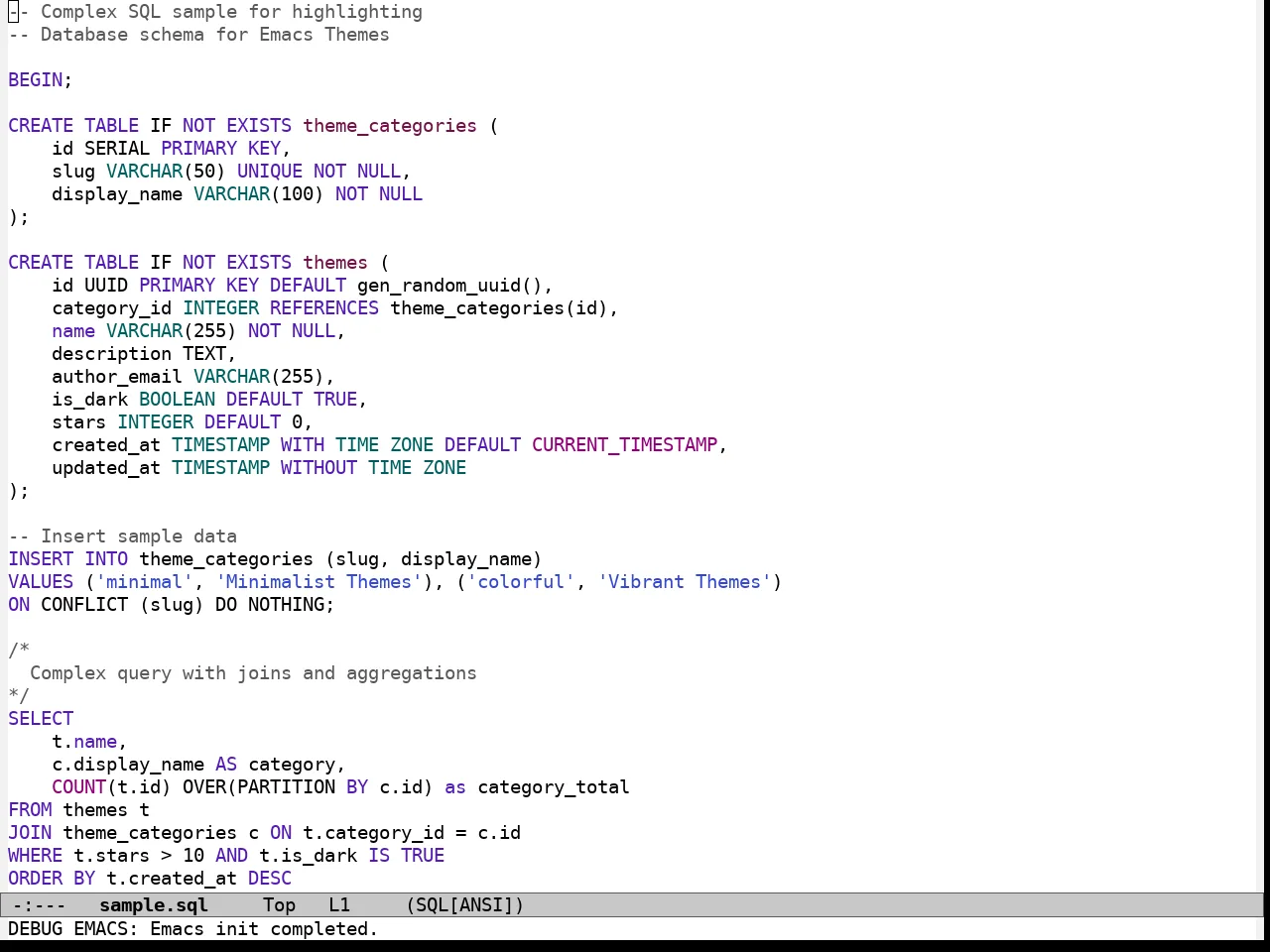This screenshot has height=952, width=1270.
Task: Click on gen_random_uuid() function call
Action: pyautogui.click(x=449, y=286)
